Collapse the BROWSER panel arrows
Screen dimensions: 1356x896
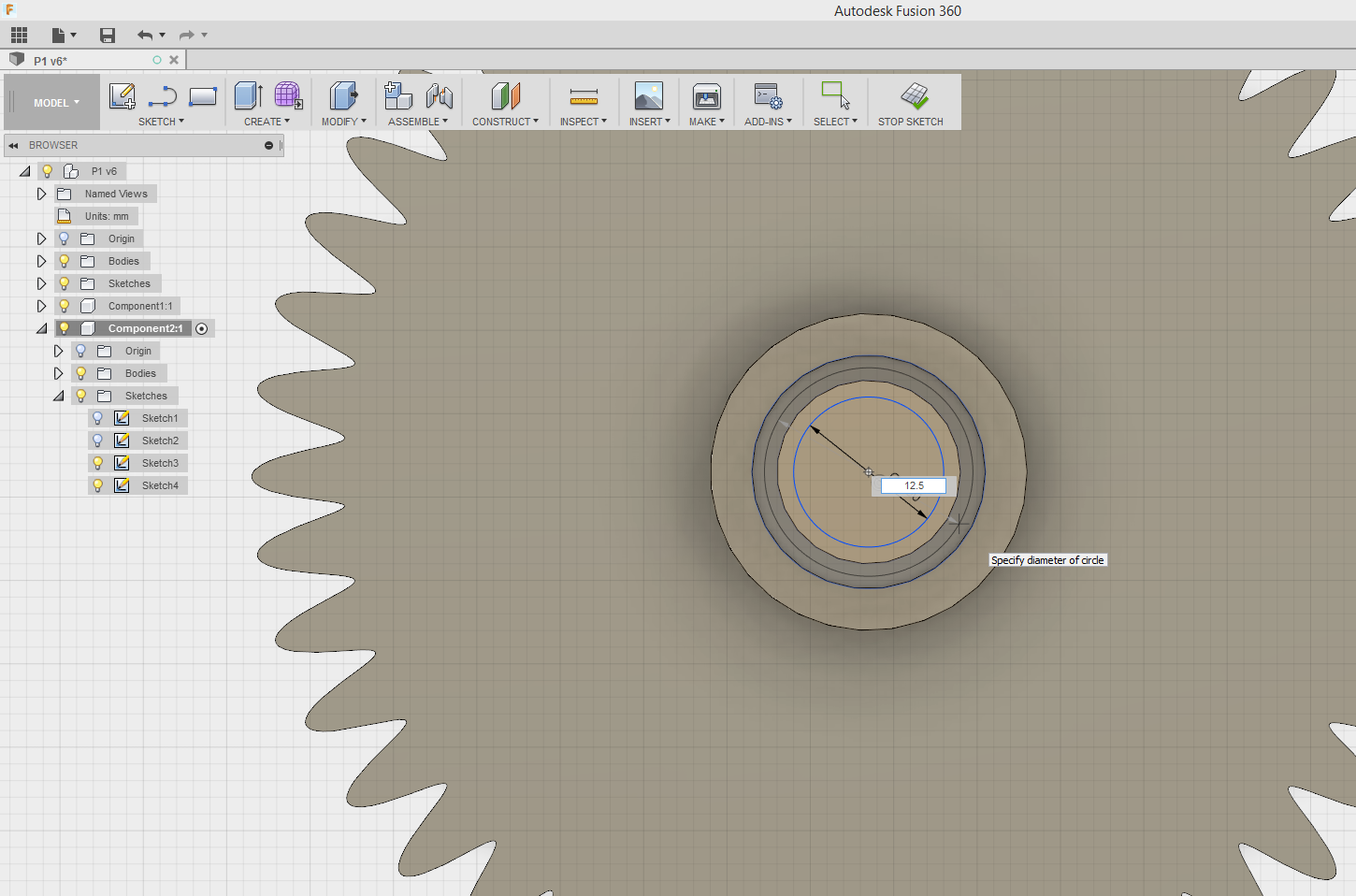[x=13, y=145]
